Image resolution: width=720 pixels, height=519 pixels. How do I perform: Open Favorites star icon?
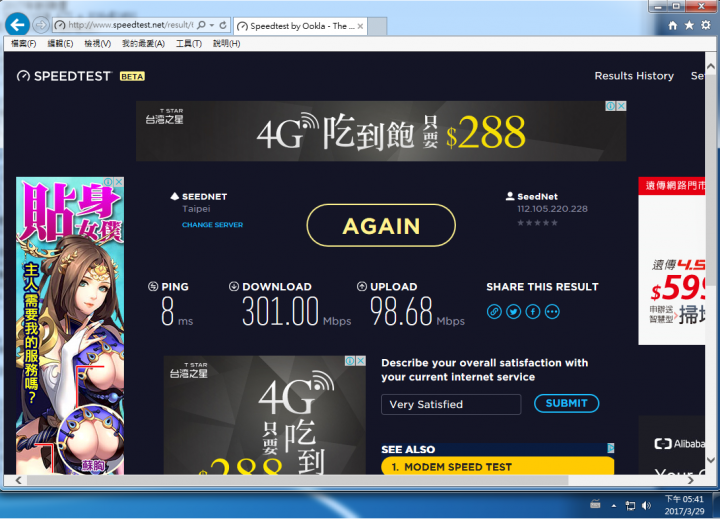coord(689,25)
